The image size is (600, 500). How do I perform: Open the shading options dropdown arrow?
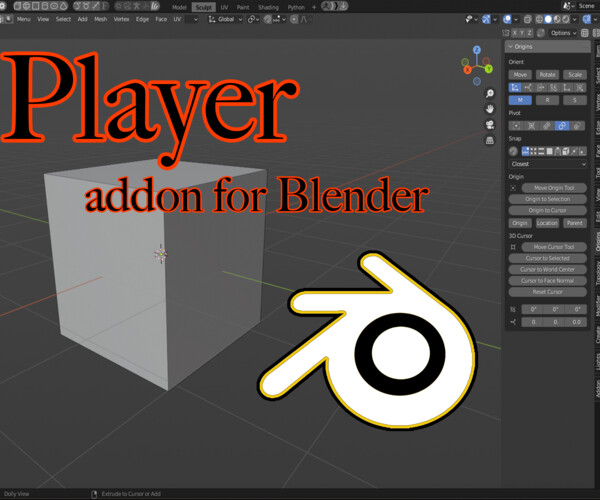coord(574,19)
